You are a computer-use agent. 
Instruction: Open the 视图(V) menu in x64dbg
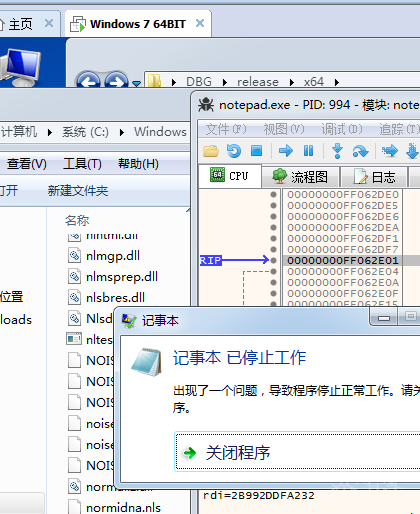tap(284, 129)
